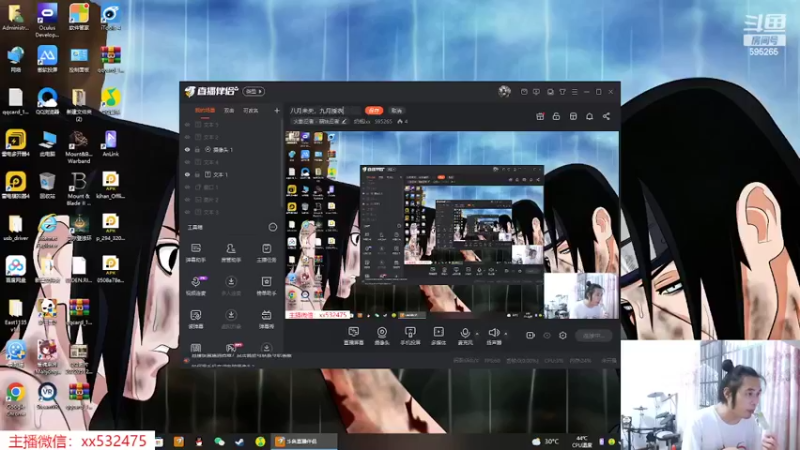
Task: Expand the microphone options arrow
Action: pyautogui.click(x=478, y=334)
